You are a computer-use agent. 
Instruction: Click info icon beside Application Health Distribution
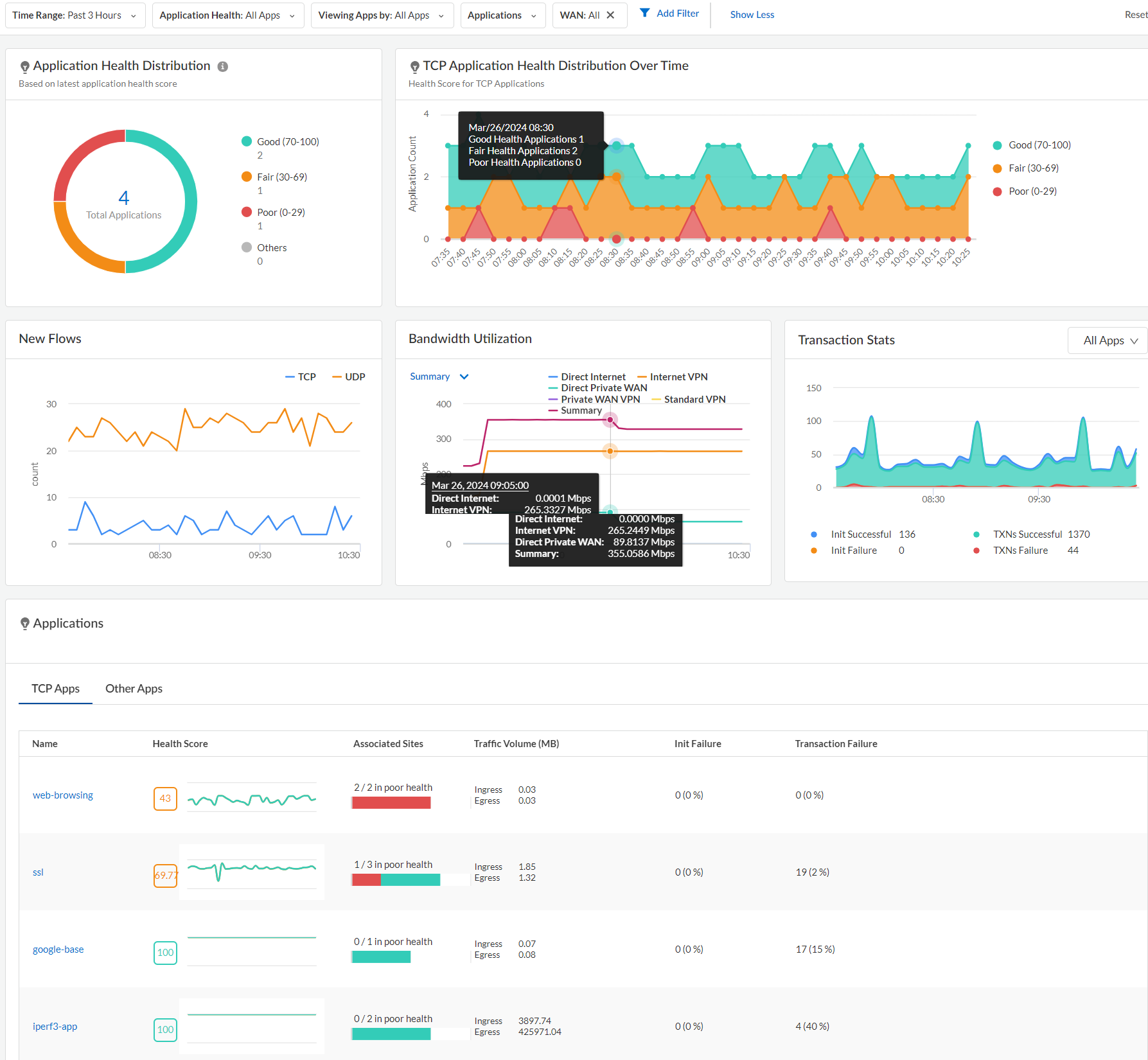click(223, 67)
